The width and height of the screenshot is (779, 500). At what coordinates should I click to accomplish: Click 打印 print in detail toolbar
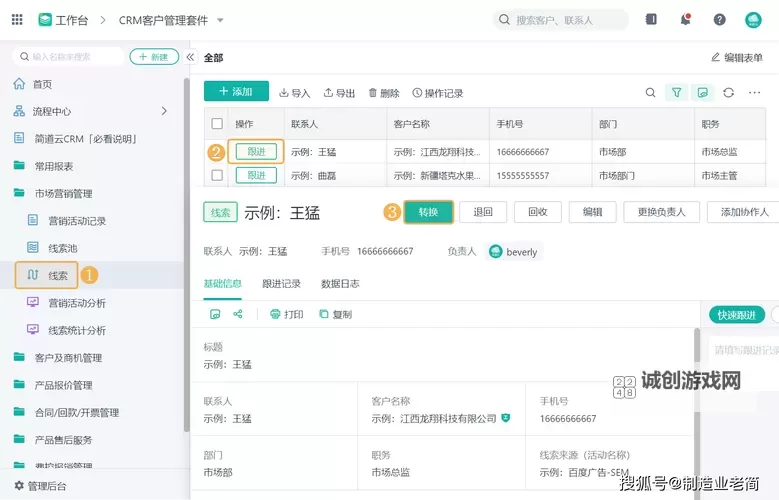tap(287, 314)
